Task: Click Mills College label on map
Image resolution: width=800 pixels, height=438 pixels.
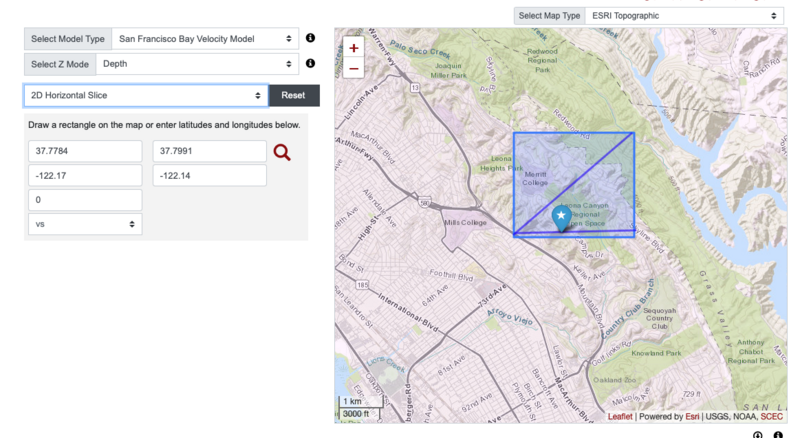Action: [465, 223]
